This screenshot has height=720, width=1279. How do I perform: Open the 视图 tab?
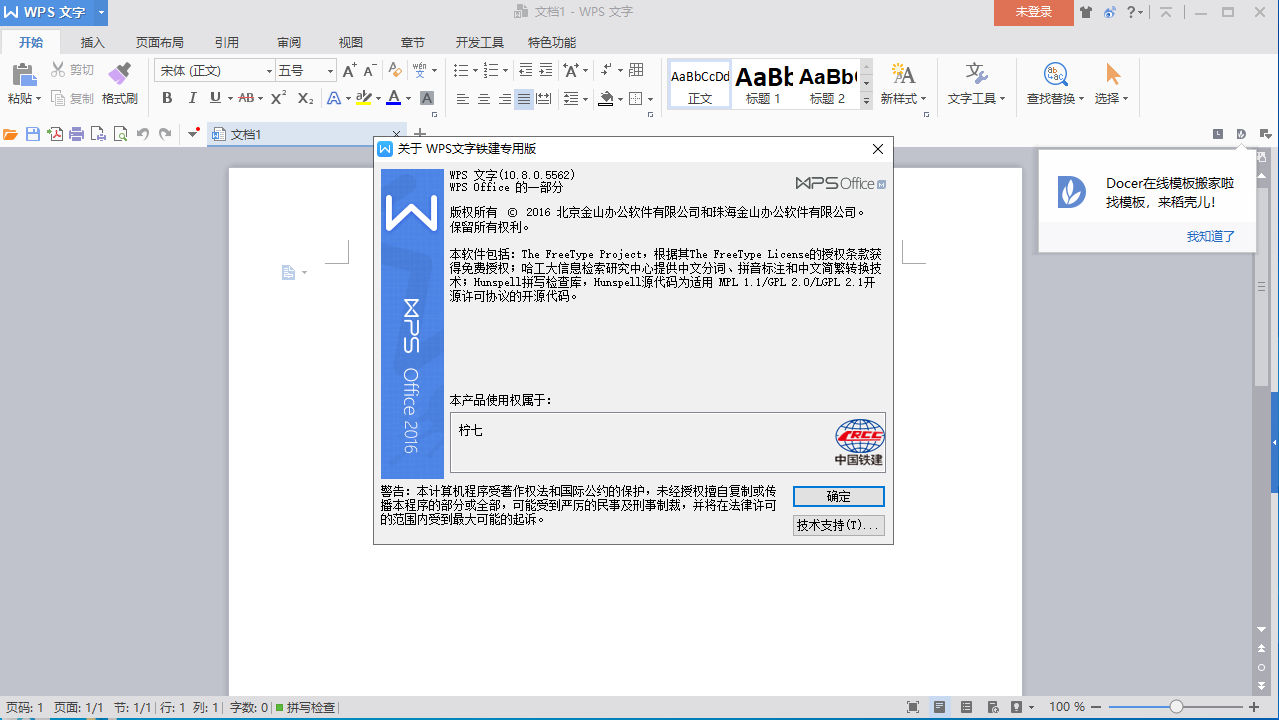tap(351, 43)
